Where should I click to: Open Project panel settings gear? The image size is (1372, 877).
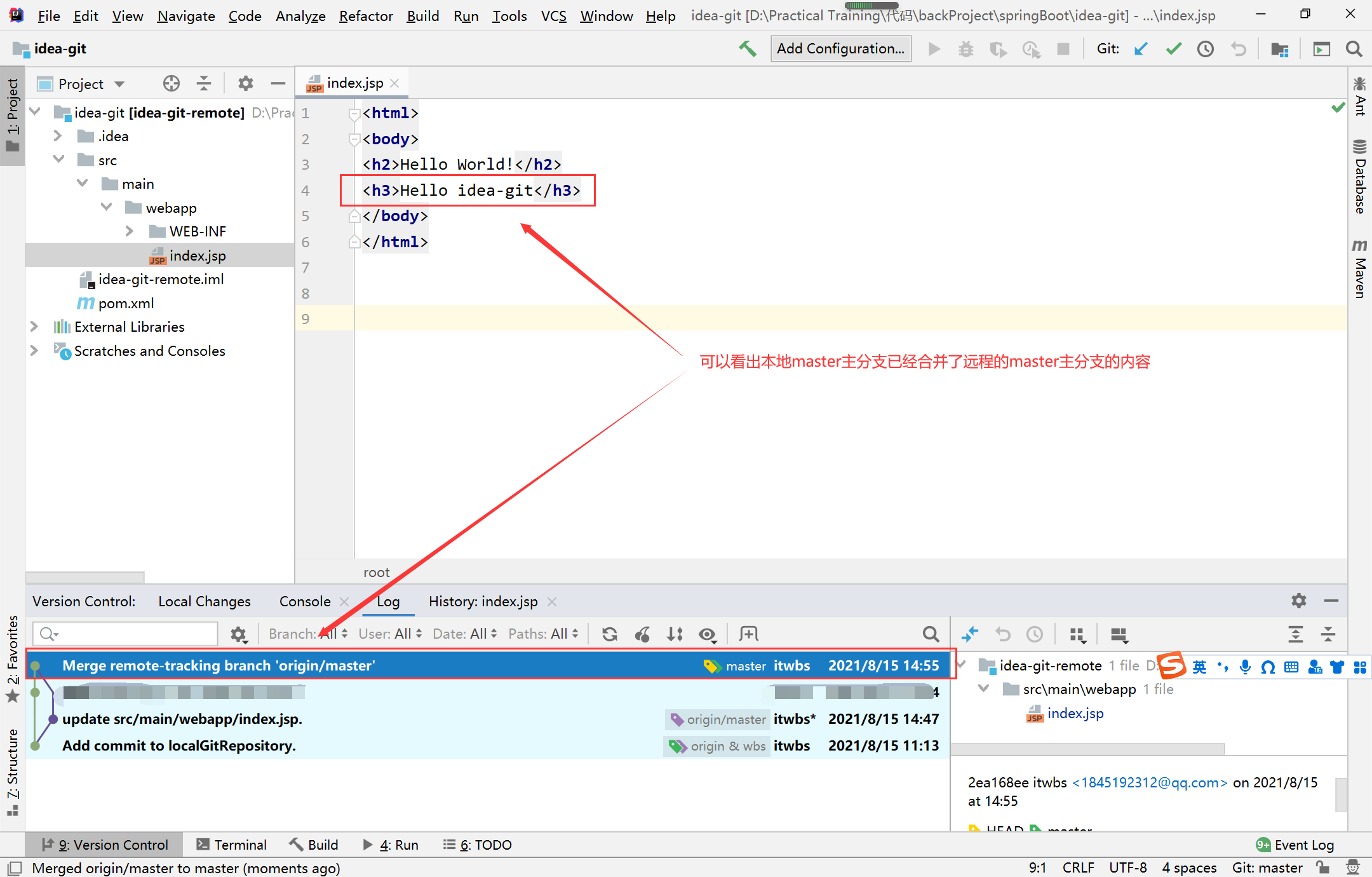(x=245, y=83)
